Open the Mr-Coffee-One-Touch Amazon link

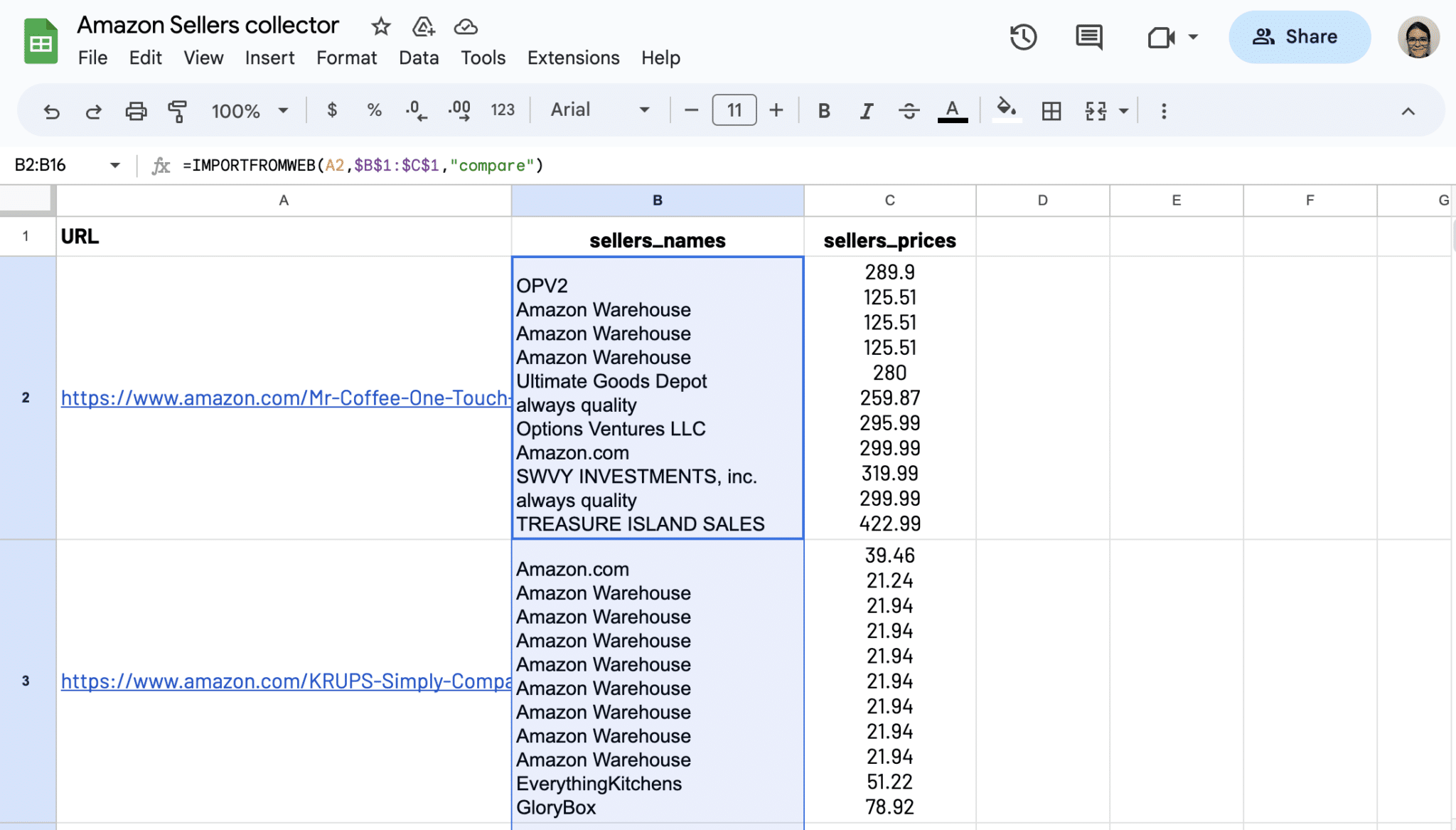[x=284, y=398]
